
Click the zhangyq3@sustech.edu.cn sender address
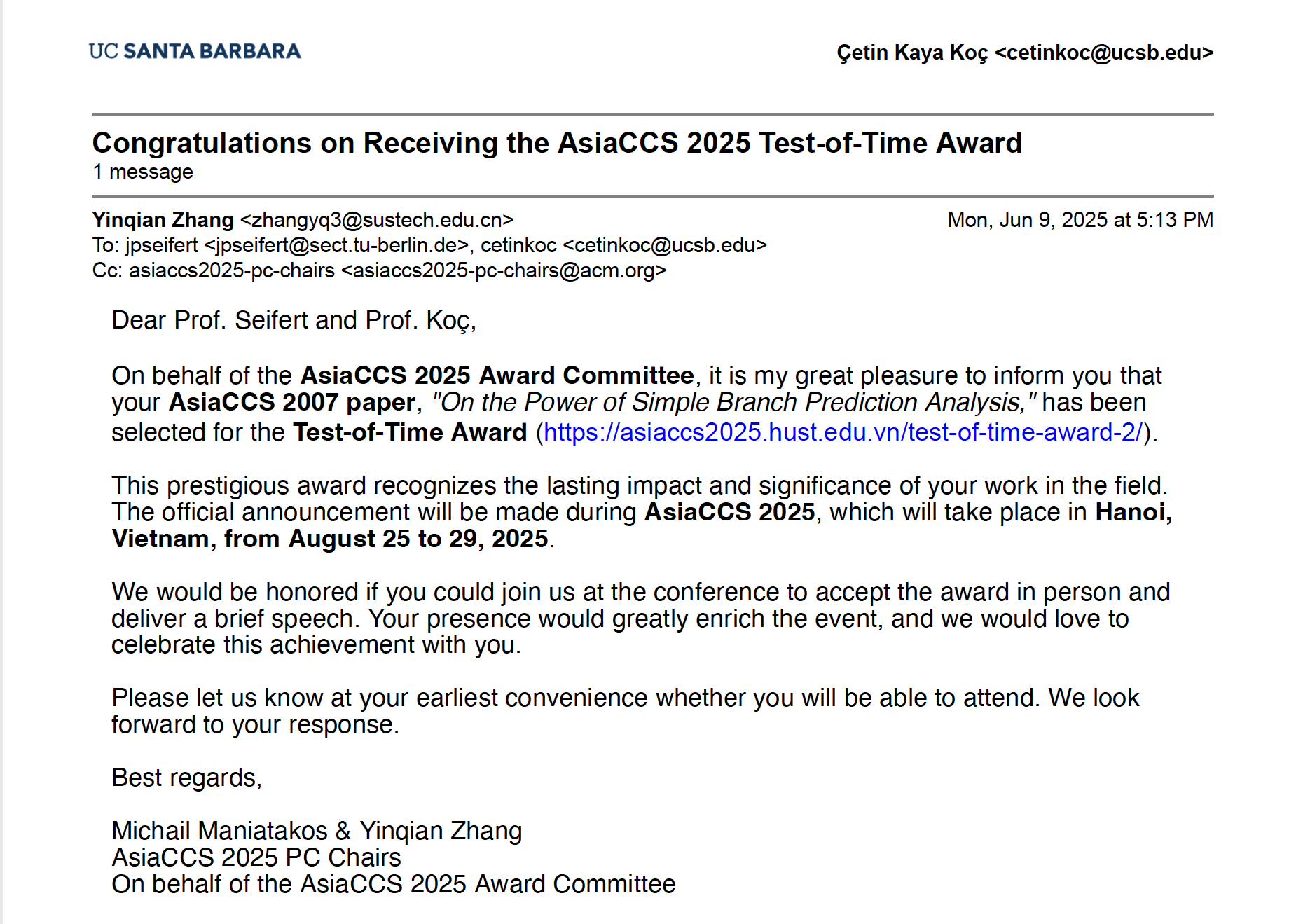point(377,220)
